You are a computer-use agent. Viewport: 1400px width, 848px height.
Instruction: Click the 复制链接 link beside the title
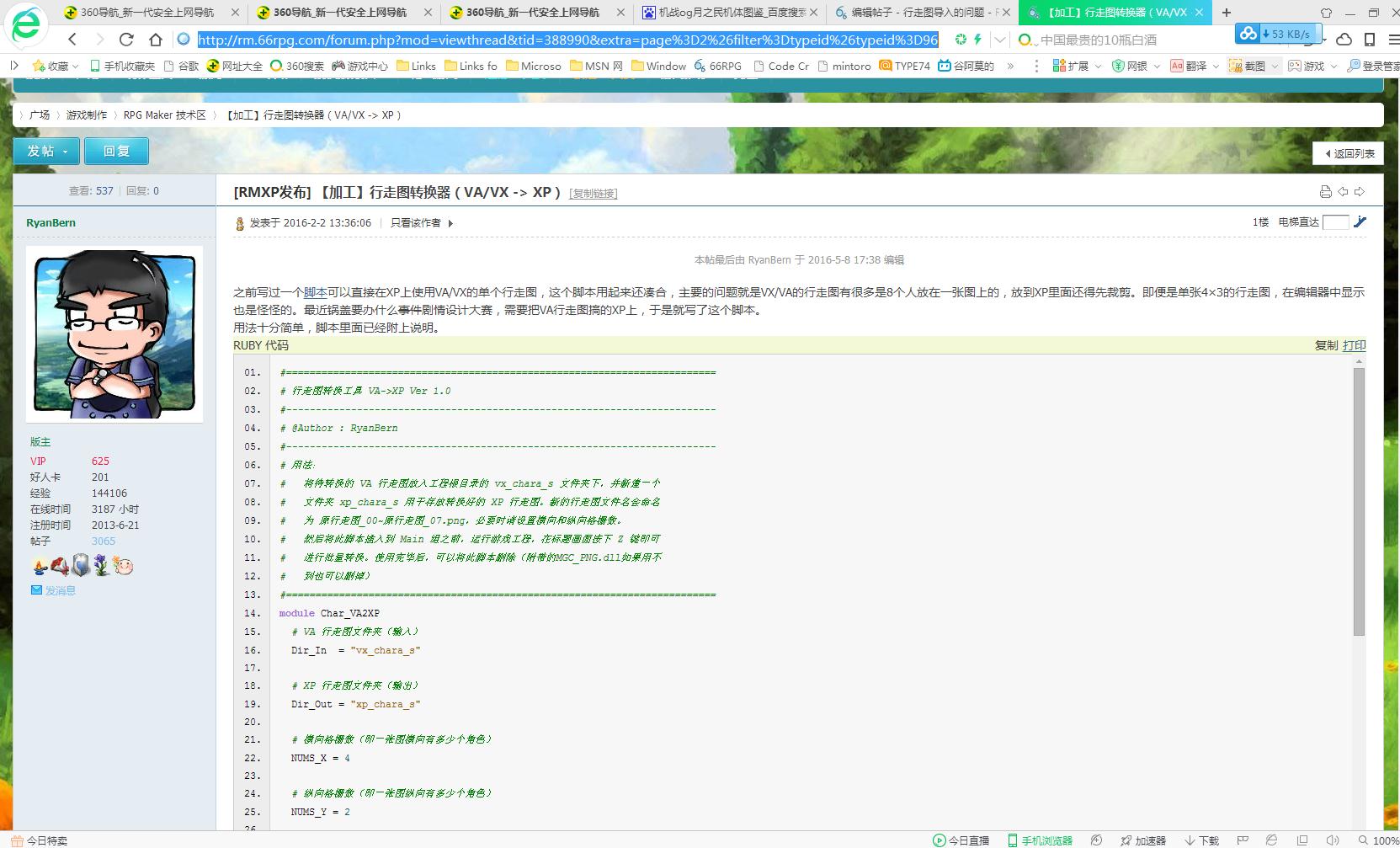click(x=594, y=194)
